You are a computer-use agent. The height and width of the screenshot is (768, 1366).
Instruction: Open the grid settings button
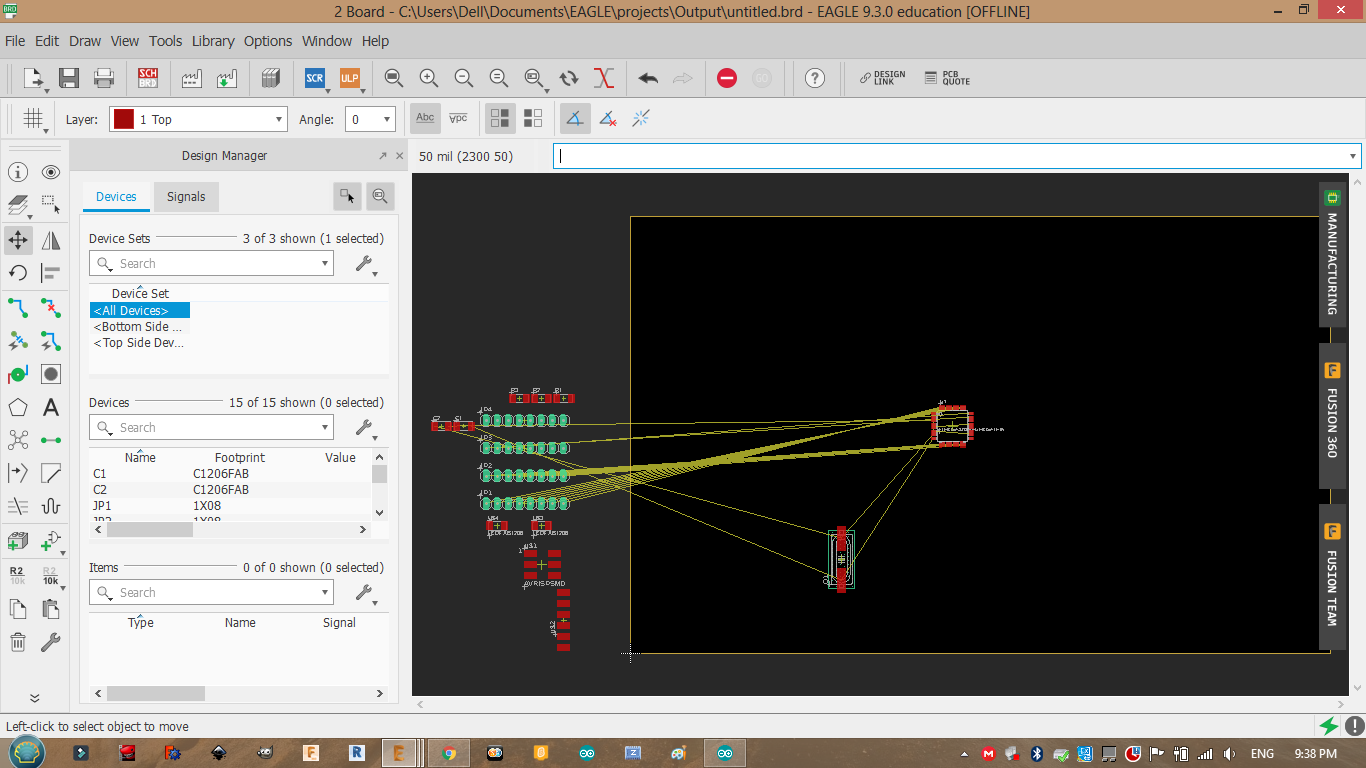coord(33,119)
